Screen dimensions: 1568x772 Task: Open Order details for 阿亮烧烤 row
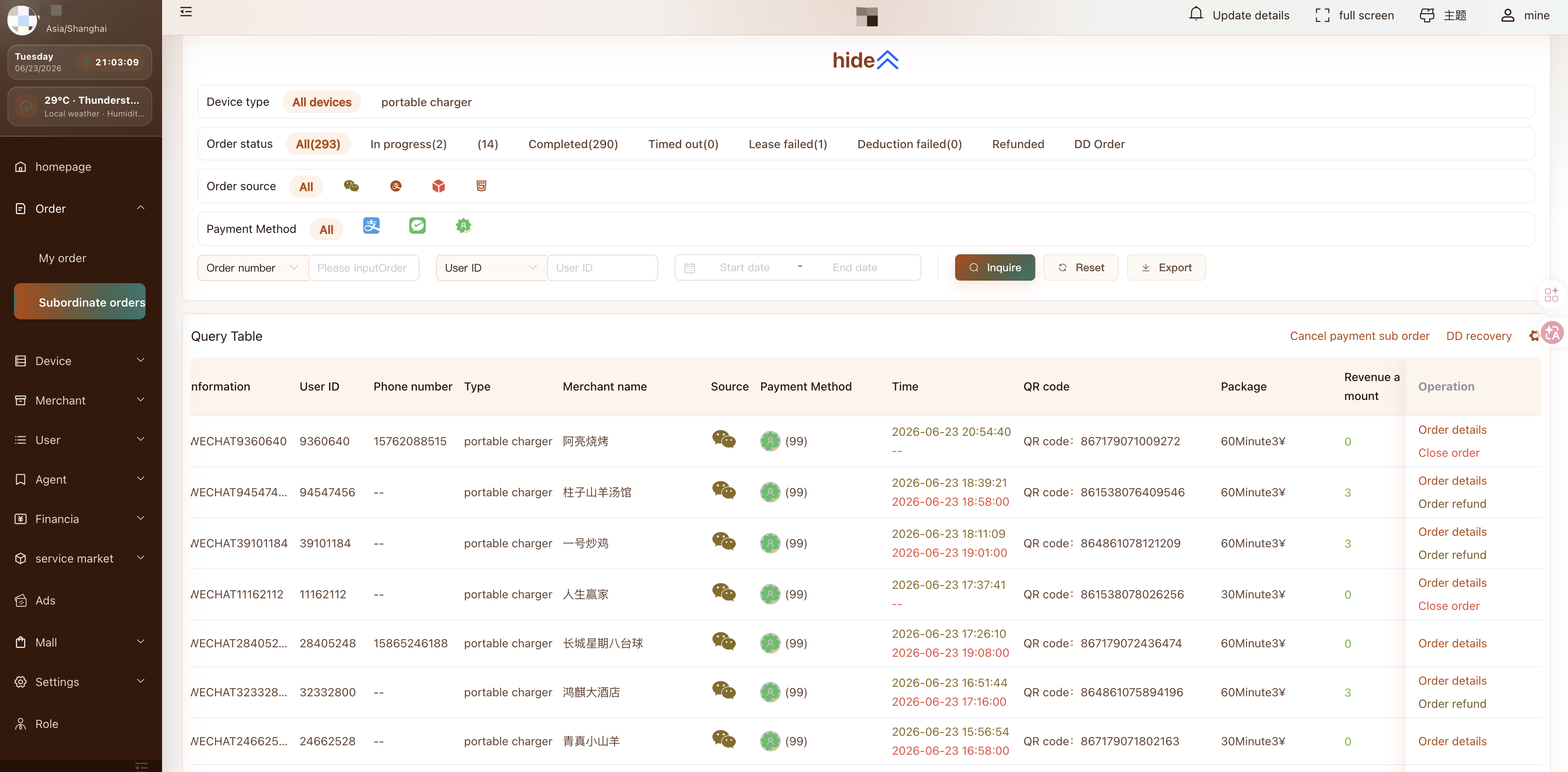tap(1452, 430)
